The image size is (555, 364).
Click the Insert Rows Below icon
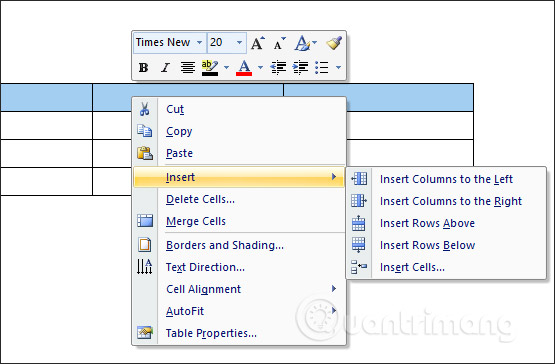click(x=359, y=245)
